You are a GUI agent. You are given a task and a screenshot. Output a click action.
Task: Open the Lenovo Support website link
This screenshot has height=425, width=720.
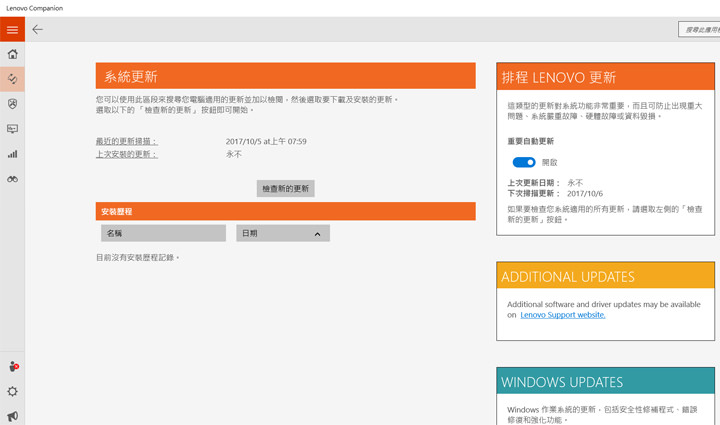562,315
